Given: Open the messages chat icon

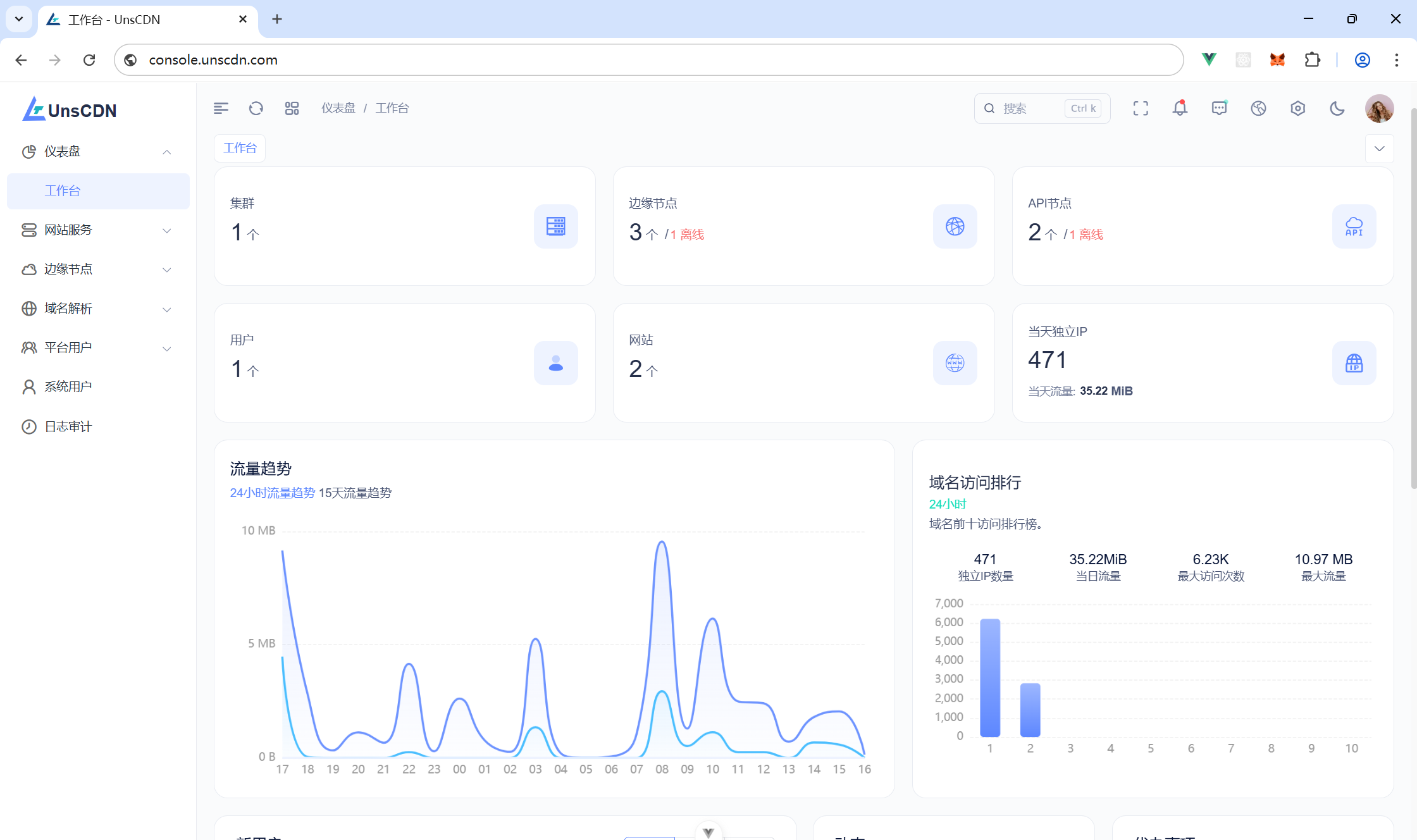Looking at the screenshot, I should (x=1219, y=108).
